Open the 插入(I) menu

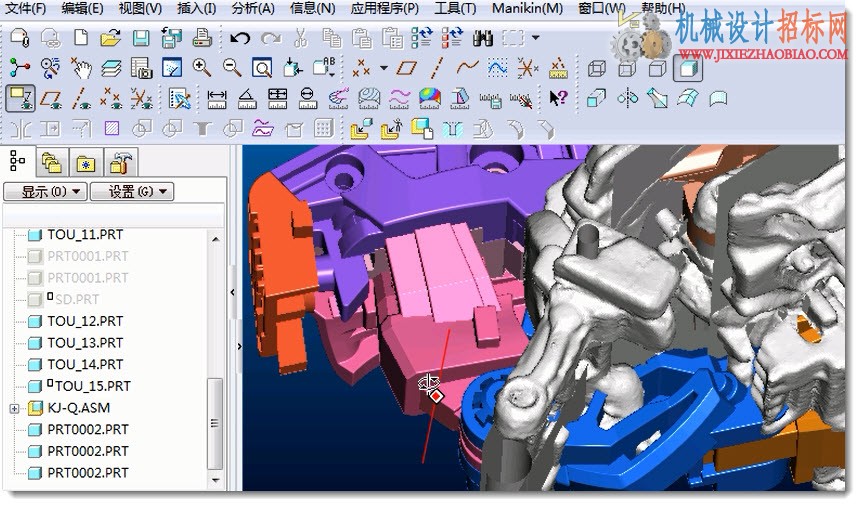pos(197,8)
